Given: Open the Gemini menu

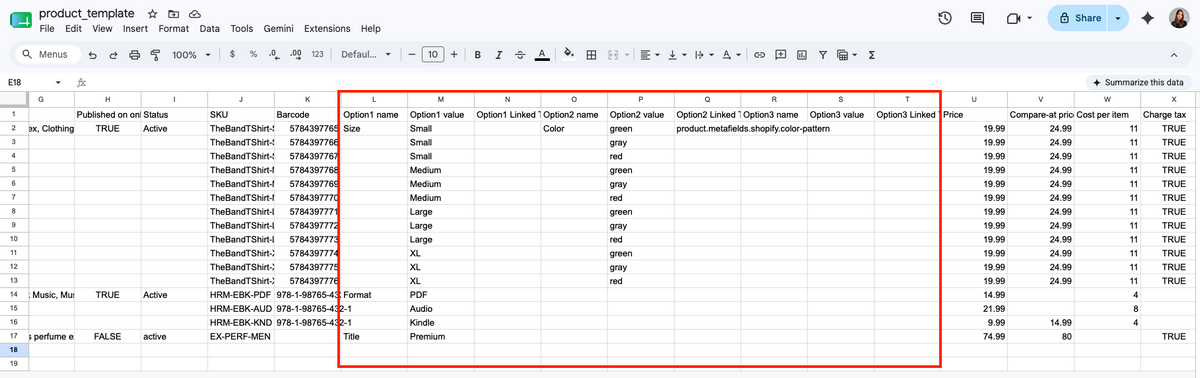Looking at the screenshot, I should (x=279, y=29).
